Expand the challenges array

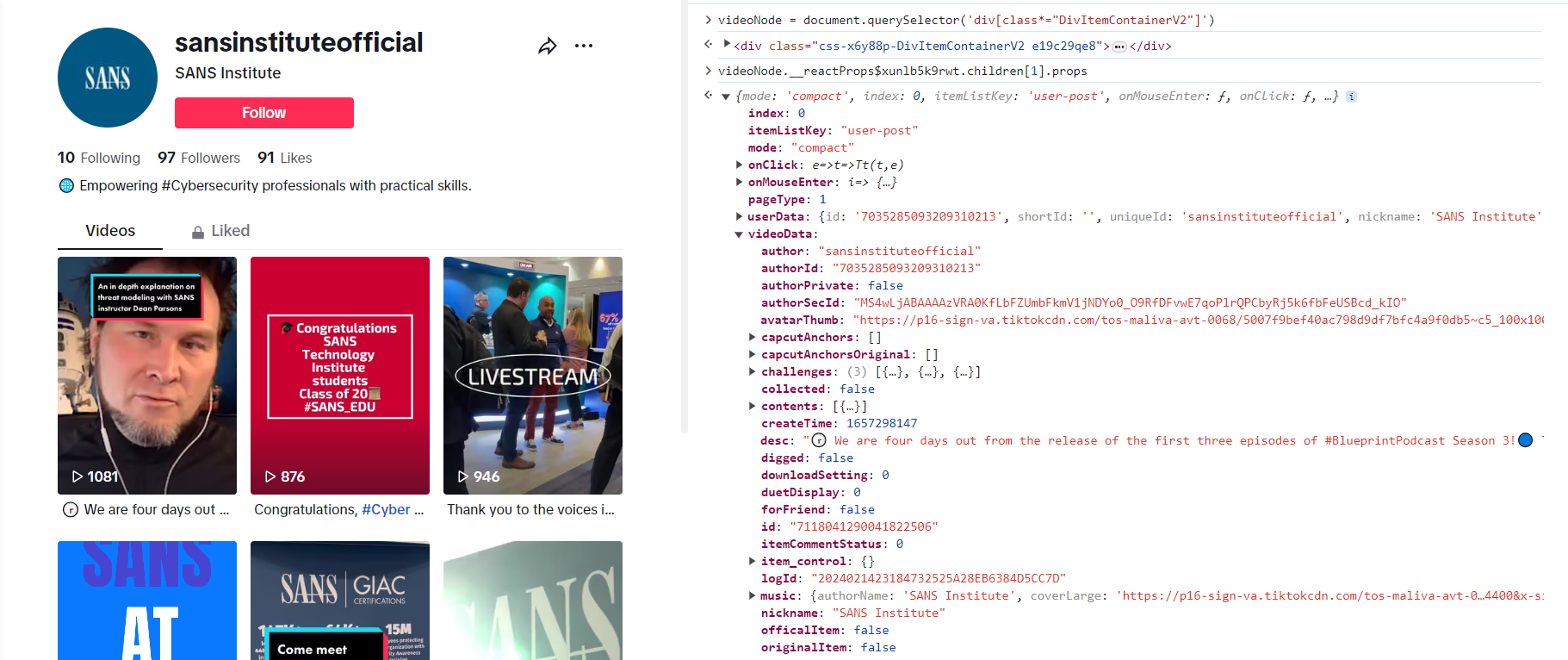752,371
